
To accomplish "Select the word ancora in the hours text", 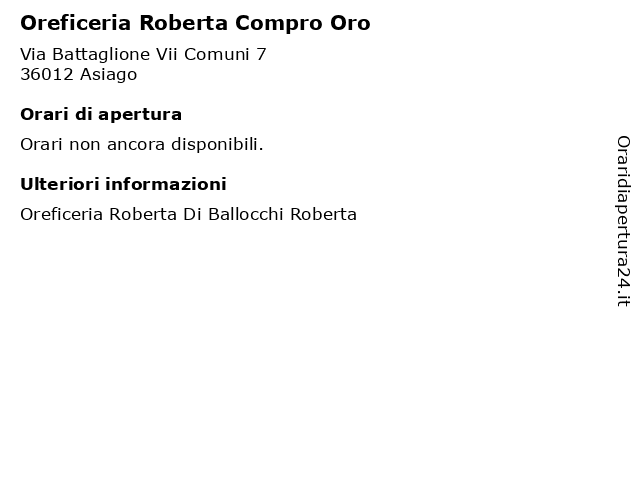I will click(x=136, y=144).
